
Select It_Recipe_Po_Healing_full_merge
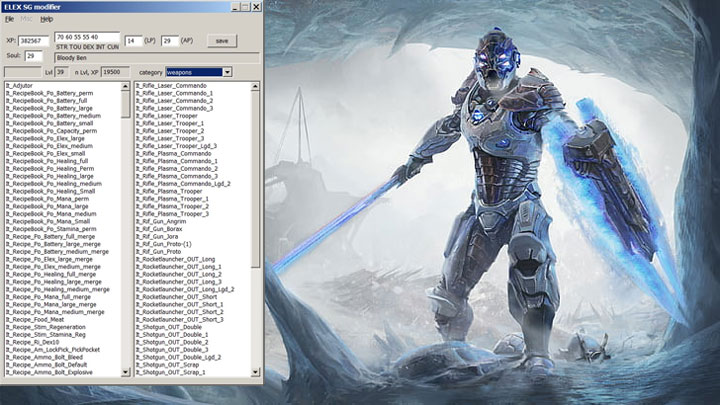point(51,274)
